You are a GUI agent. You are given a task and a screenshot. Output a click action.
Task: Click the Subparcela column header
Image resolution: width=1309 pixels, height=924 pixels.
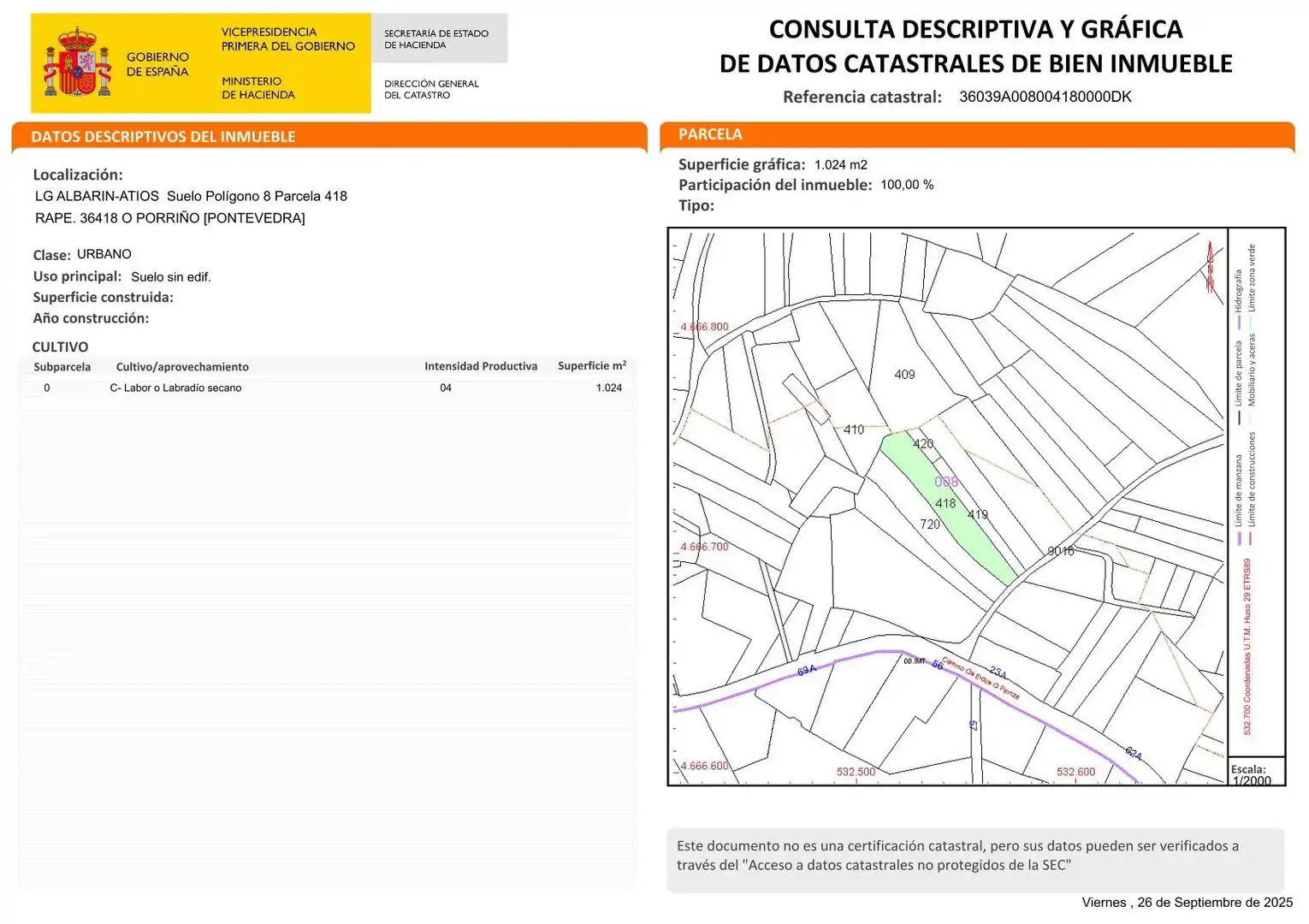[62, 367]
